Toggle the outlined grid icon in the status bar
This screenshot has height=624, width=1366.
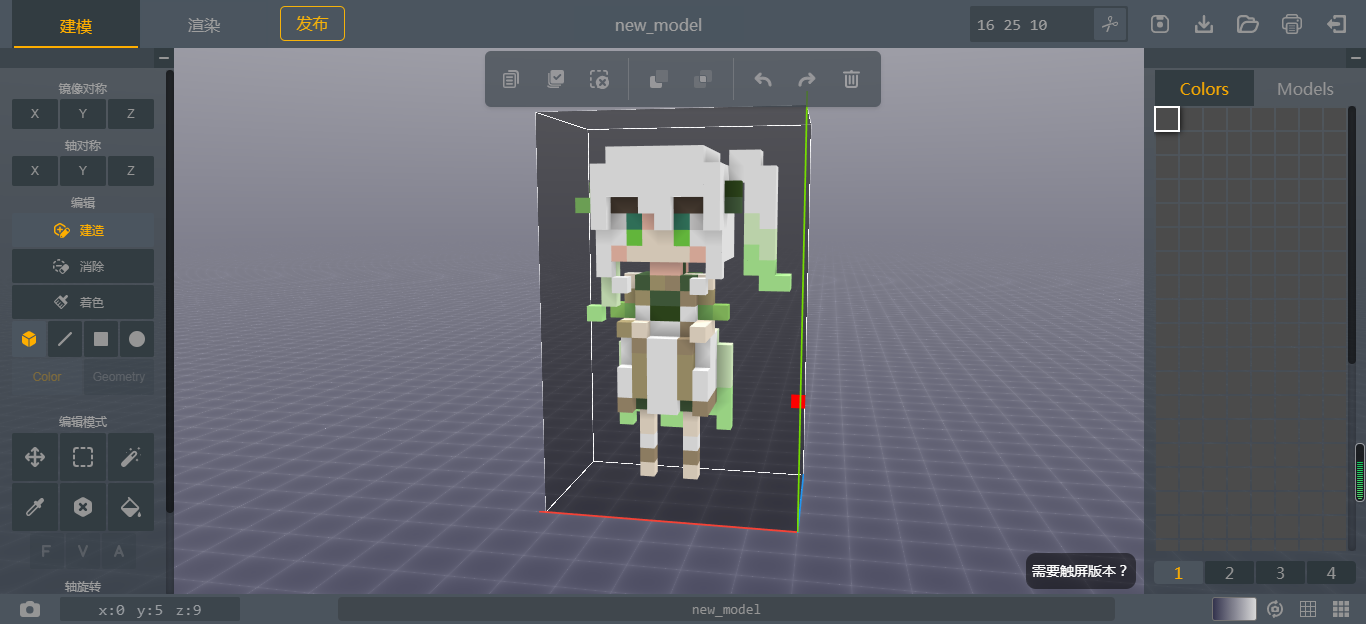tap(1308, 609)
